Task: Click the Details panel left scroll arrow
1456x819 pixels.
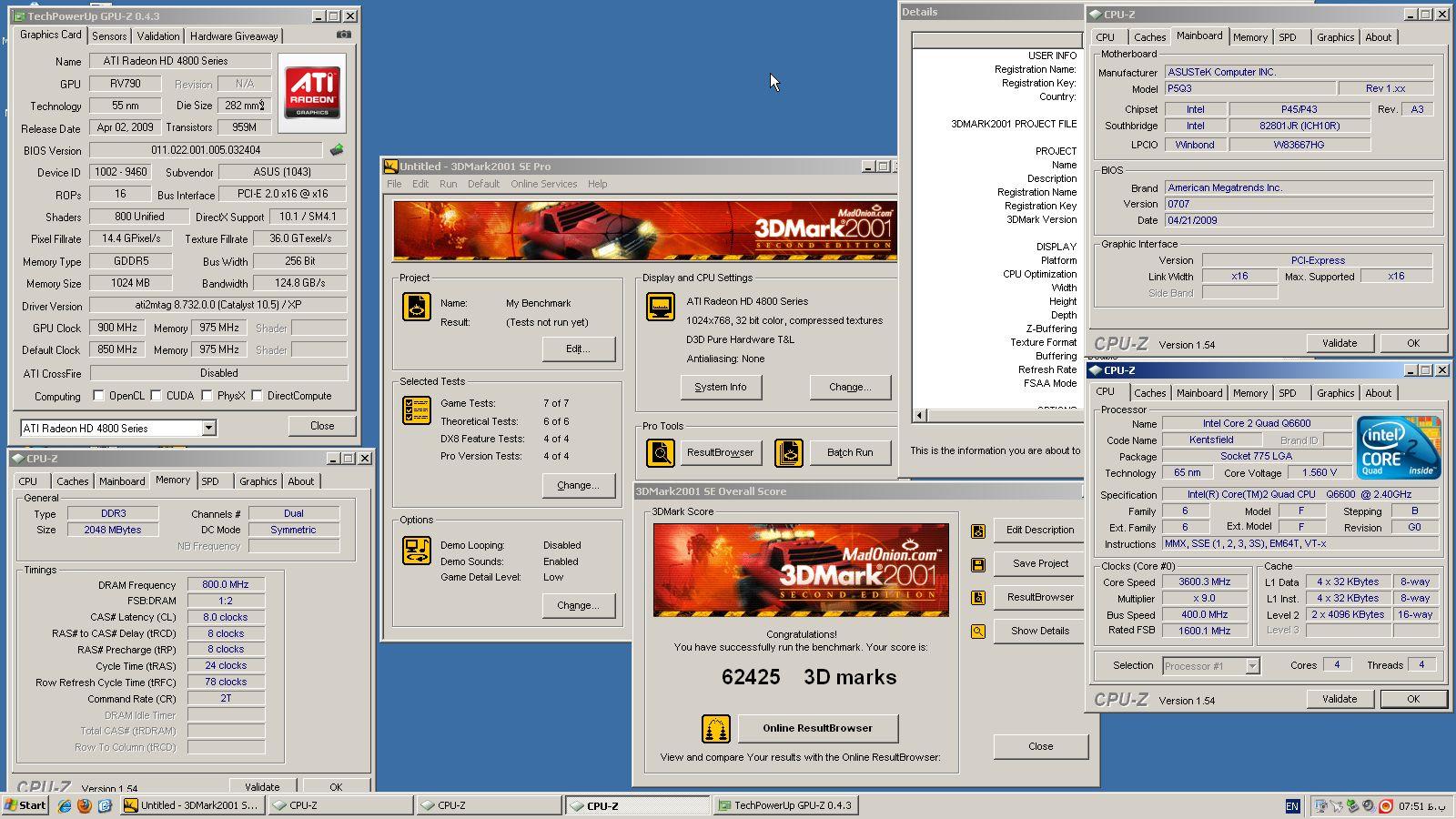Action: [919, 416]
